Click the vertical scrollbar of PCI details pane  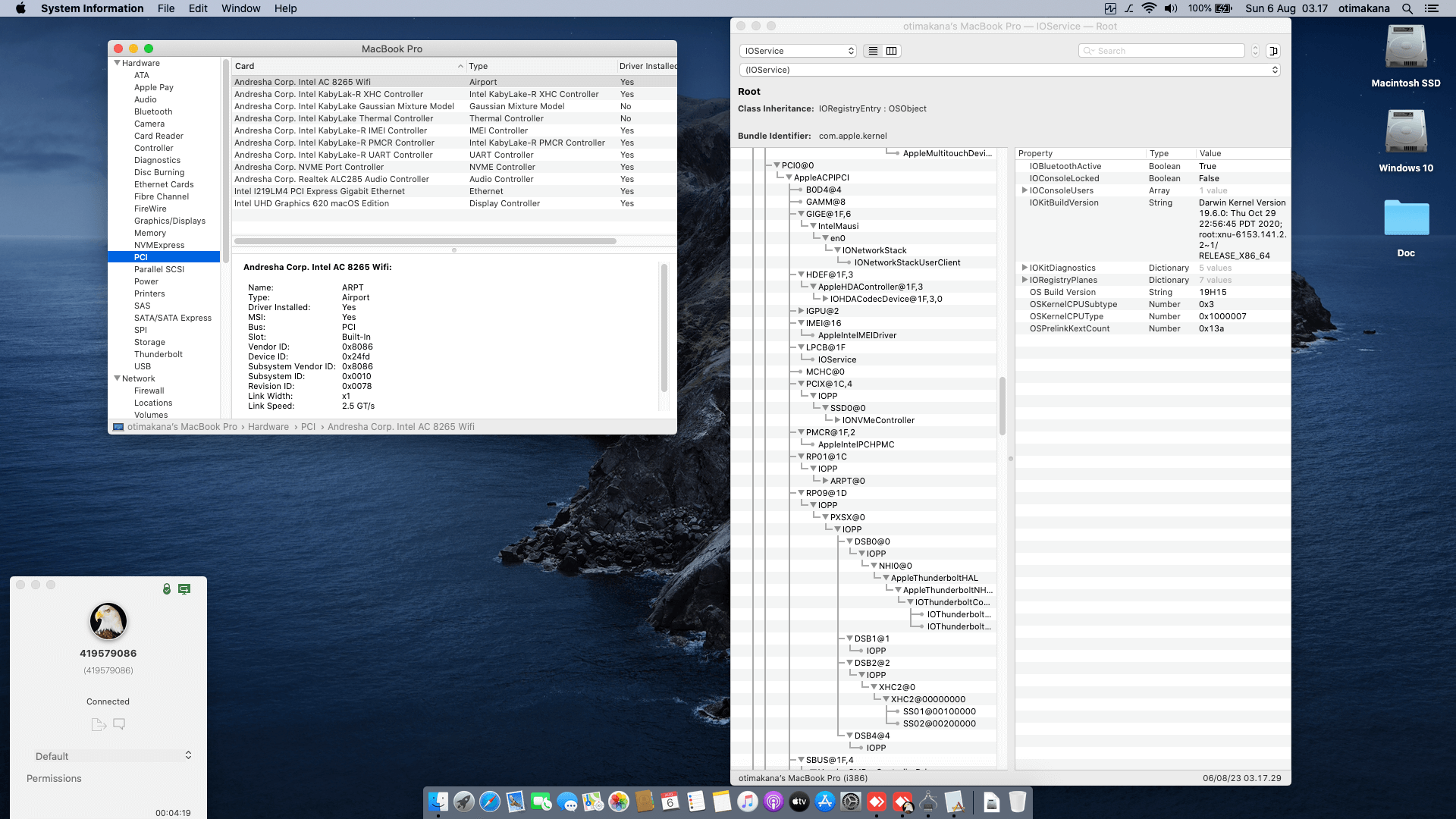click(x=664, y=328)
